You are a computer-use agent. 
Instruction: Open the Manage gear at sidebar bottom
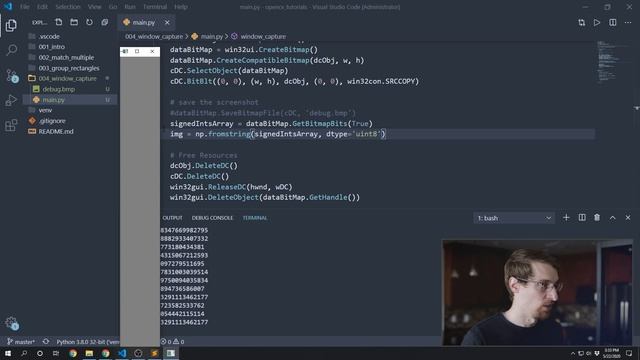(x=11, y=323)
